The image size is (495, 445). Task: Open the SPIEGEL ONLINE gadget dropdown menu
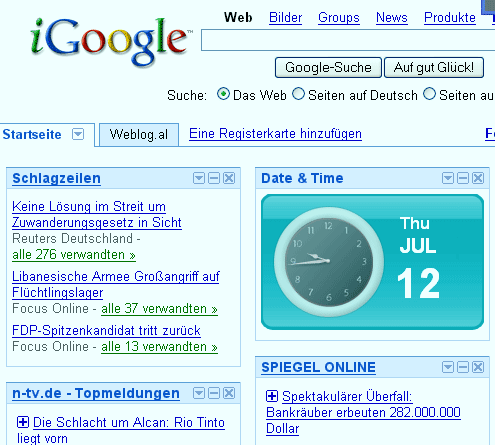[448, 367]
